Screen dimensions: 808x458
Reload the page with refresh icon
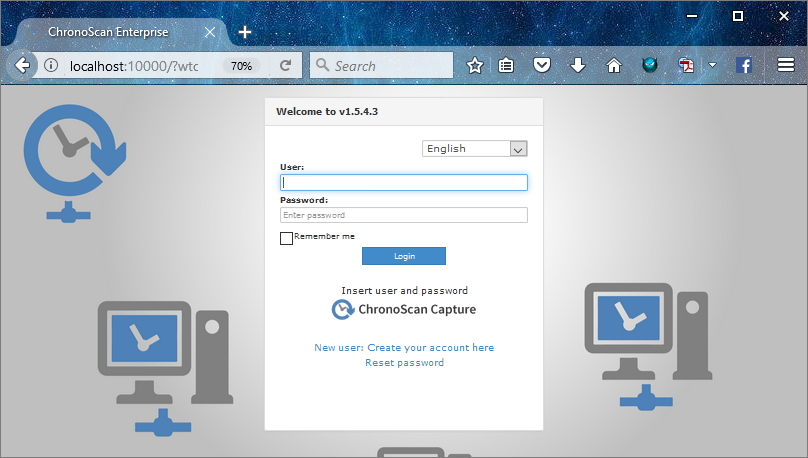pos(285,65)
